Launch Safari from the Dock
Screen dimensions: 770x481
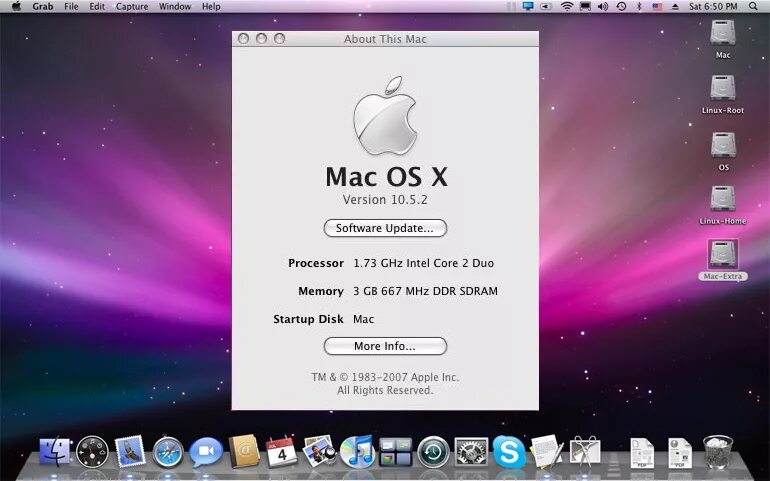coord(168,452)
